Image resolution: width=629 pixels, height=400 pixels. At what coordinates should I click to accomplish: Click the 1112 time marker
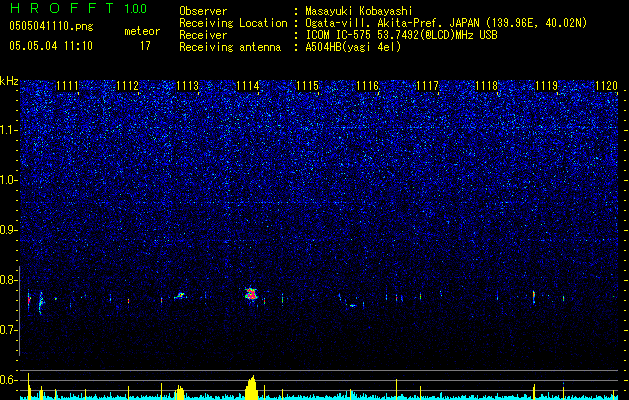point(128,86)
